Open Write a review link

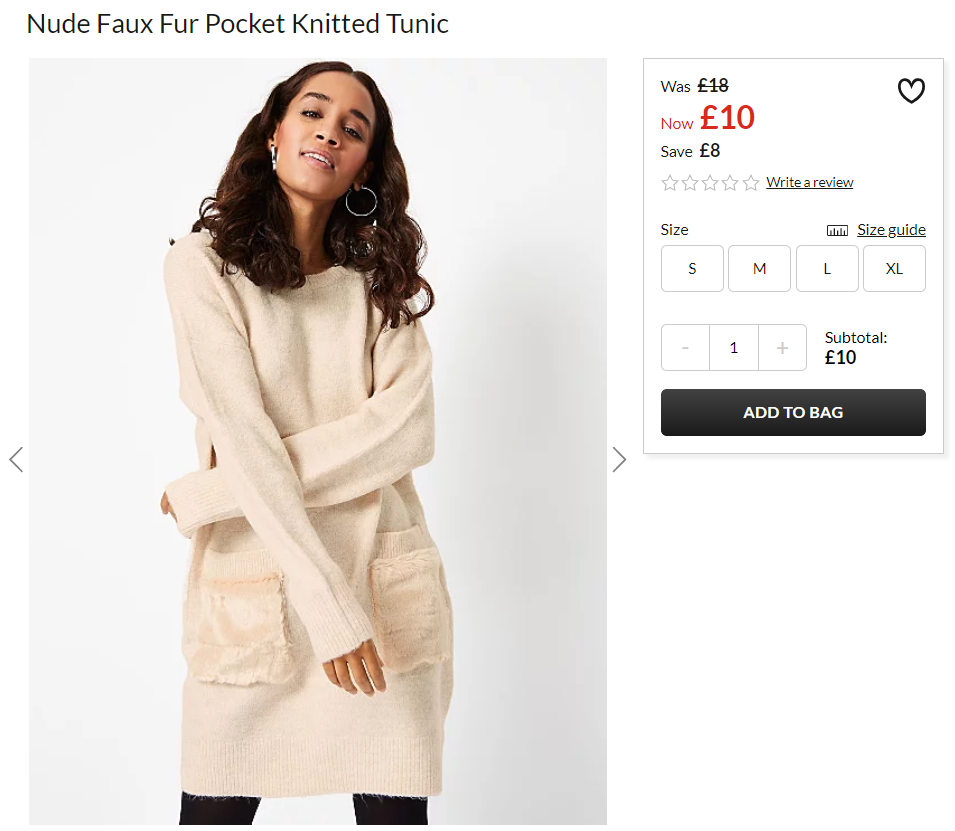click(x=809, y=182)
